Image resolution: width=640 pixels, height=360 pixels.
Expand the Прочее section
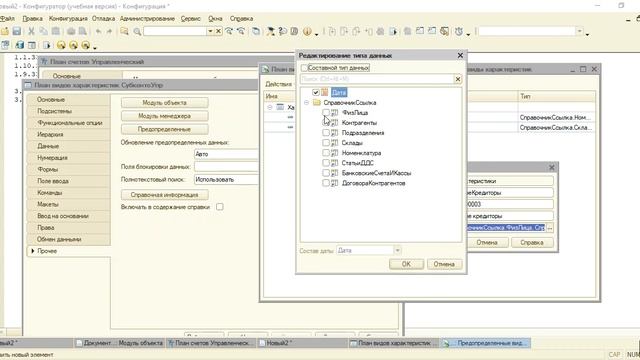click(x=33, y=251)
